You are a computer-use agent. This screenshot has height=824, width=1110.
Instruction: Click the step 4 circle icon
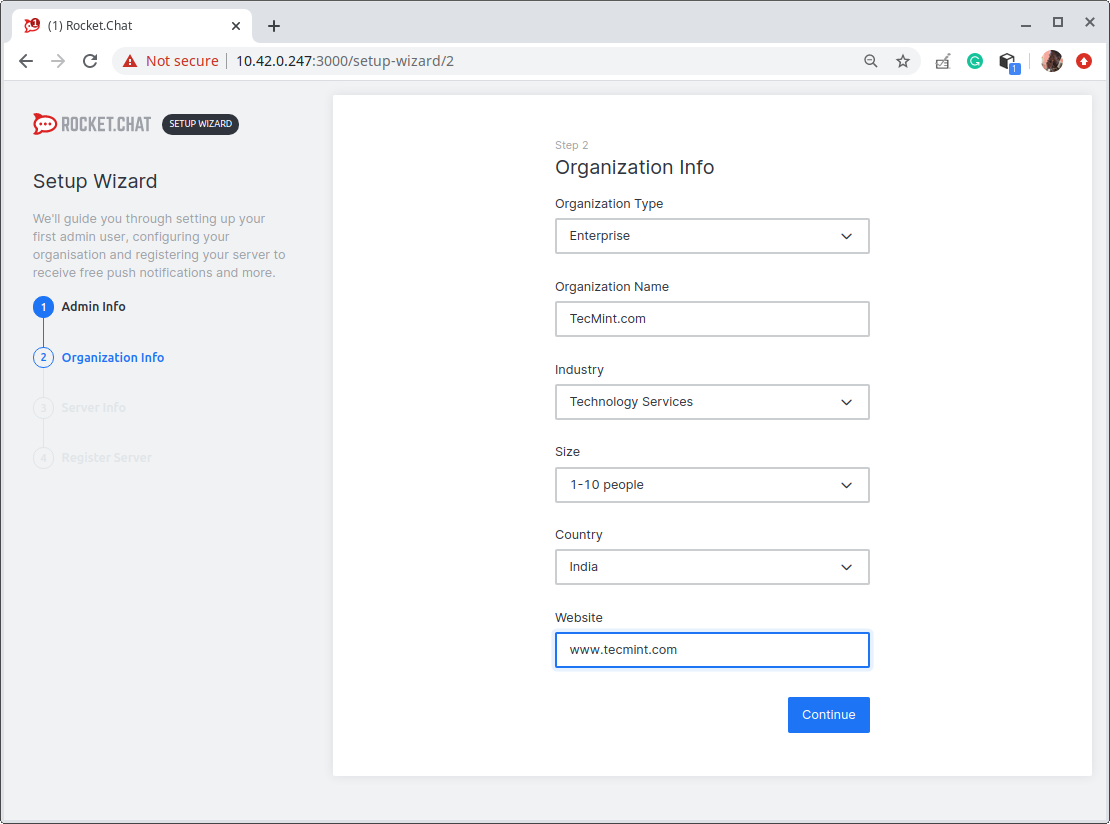pyautogui.click(x=43, y=458)
